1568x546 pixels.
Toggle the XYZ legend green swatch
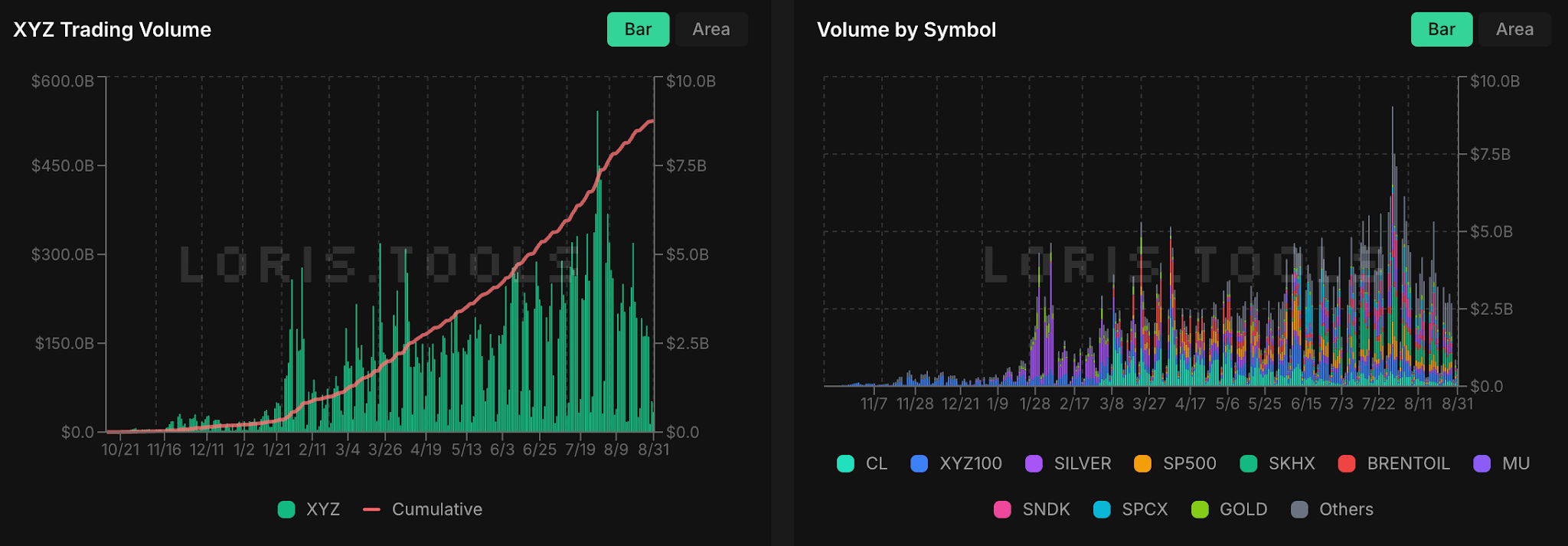click(286, 509)
